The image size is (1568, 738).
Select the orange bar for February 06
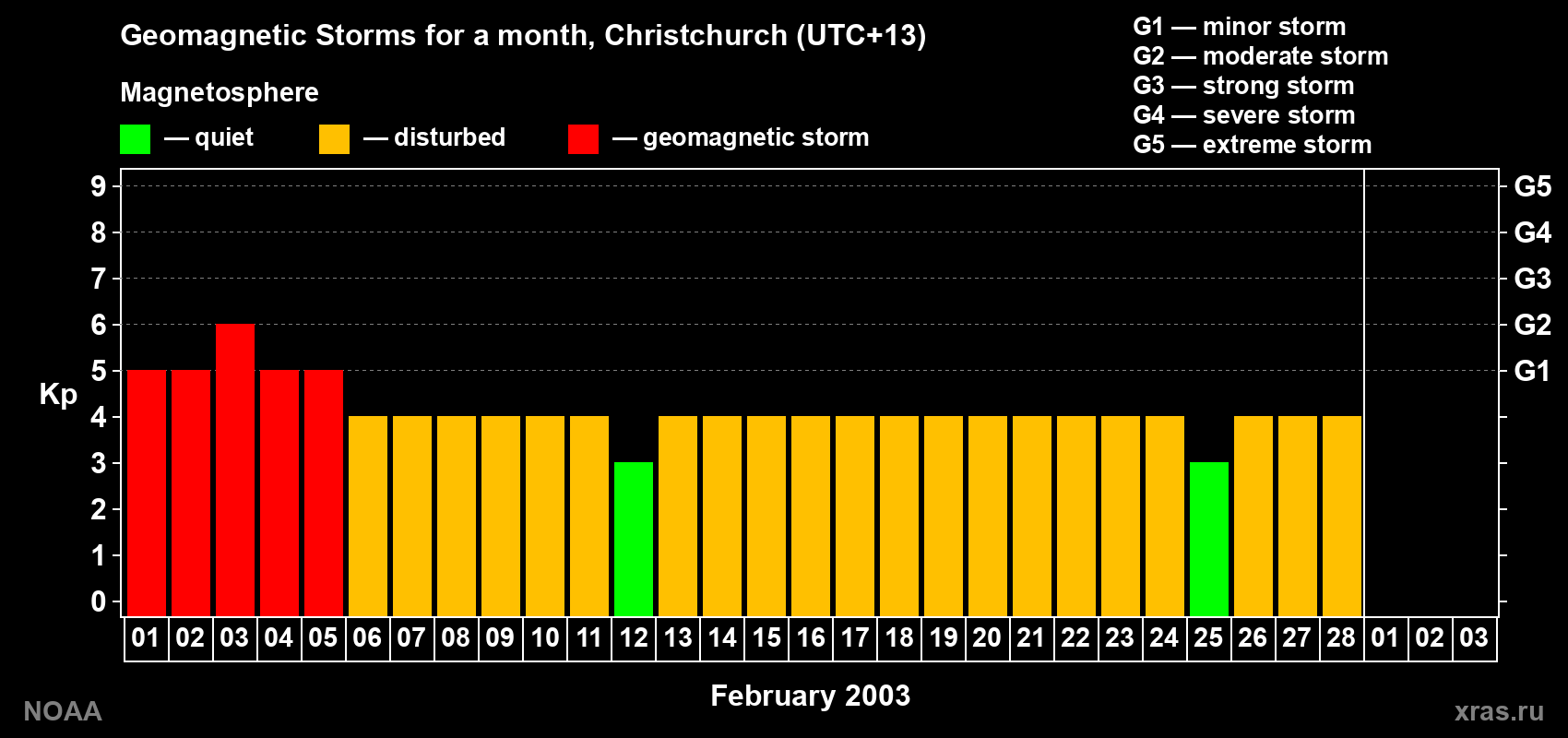368,516
